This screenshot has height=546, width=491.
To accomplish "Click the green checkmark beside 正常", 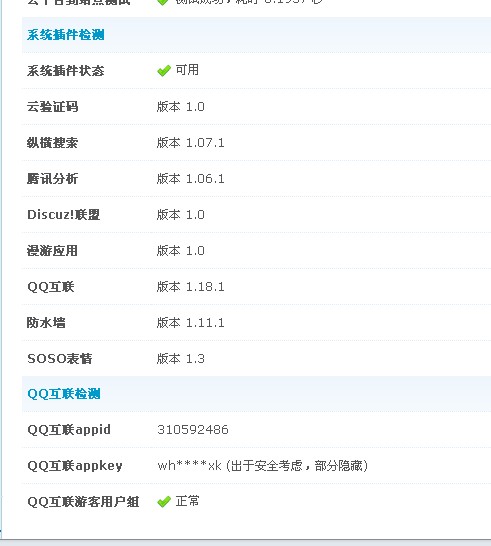I will tap(164, 502).
